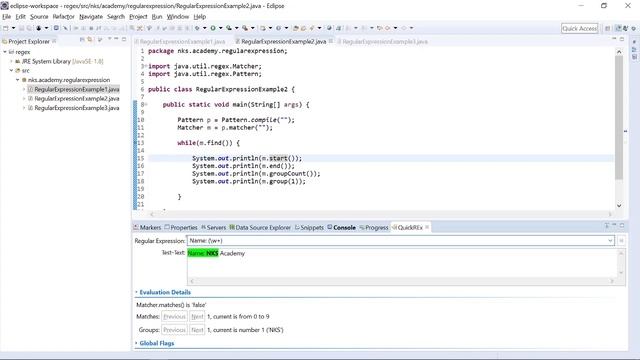Click the editor scroll down arrow
The image size is (640, 360).
click(x=619, y=206)
